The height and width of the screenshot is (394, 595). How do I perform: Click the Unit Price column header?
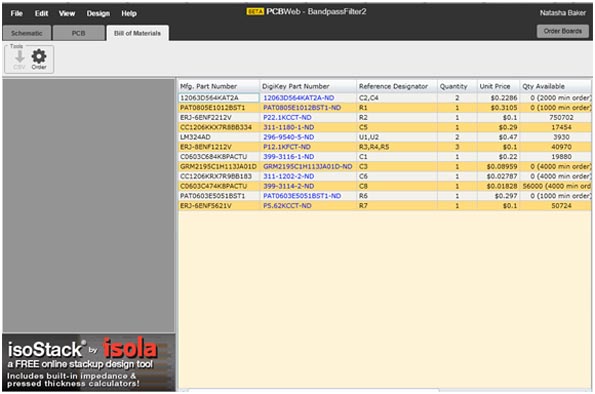click(x=498, y=86)
